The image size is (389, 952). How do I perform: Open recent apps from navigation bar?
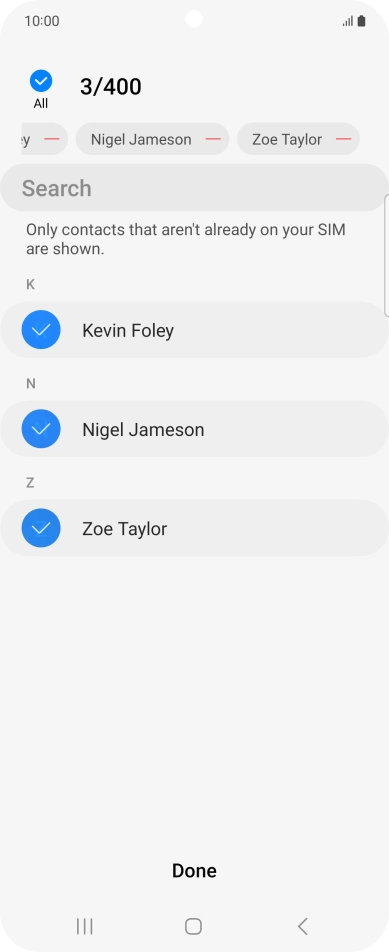coord(84,926)
